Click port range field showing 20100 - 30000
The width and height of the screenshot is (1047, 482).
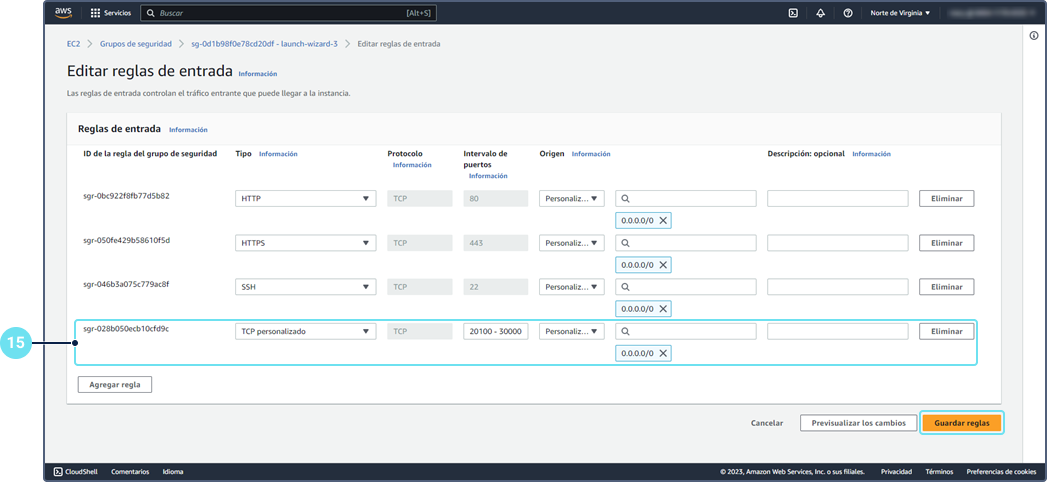496,331
